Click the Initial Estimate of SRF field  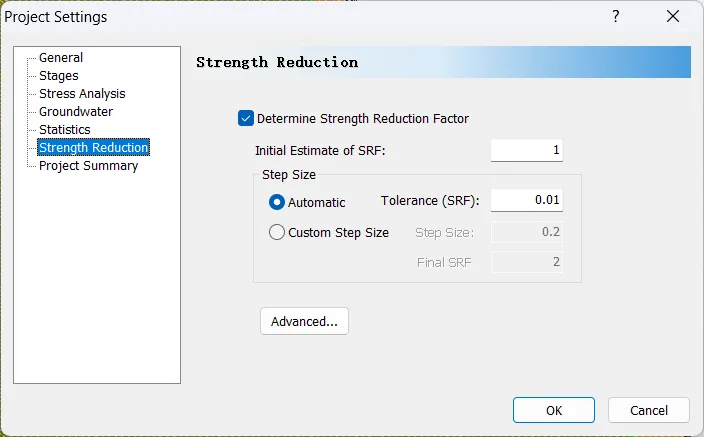pyautogui.click(x=526, y=151)
